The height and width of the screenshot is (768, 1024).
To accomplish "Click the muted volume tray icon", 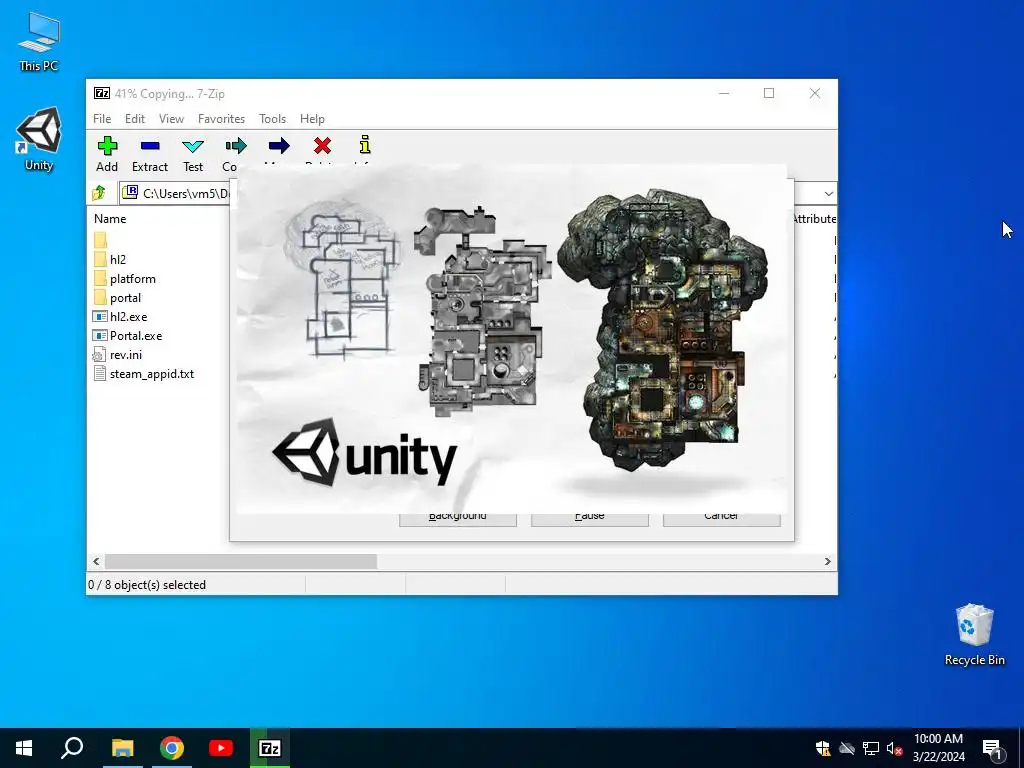I will (x=894, y=748).
